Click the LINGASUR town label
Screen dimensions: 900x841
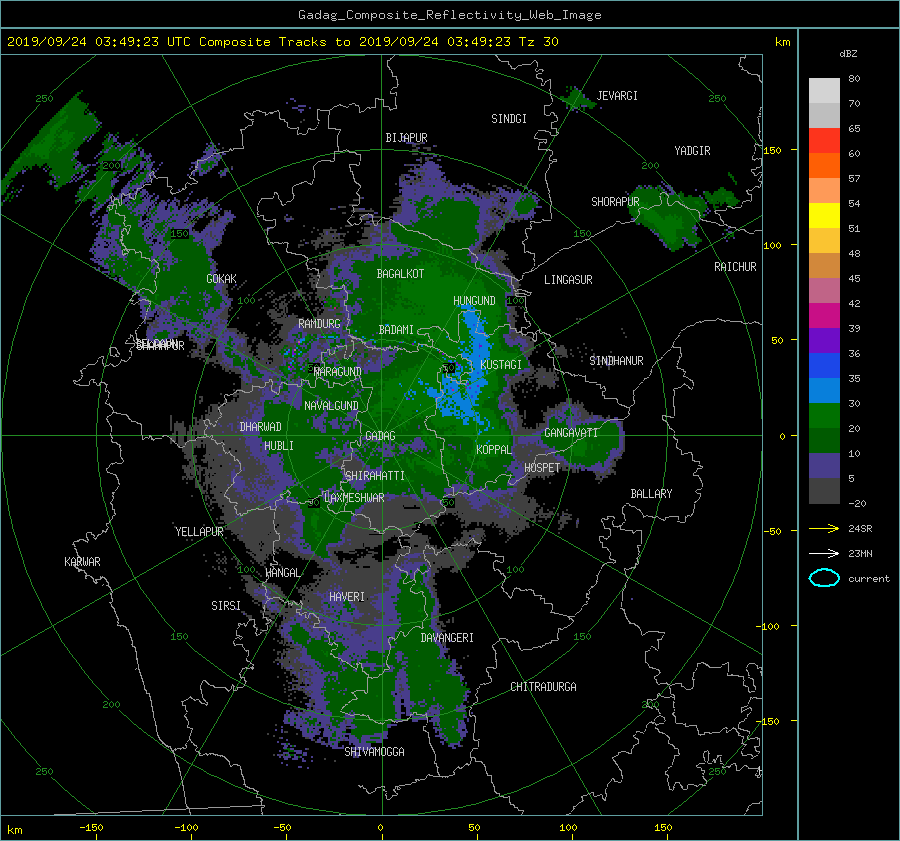click(568, 280)
